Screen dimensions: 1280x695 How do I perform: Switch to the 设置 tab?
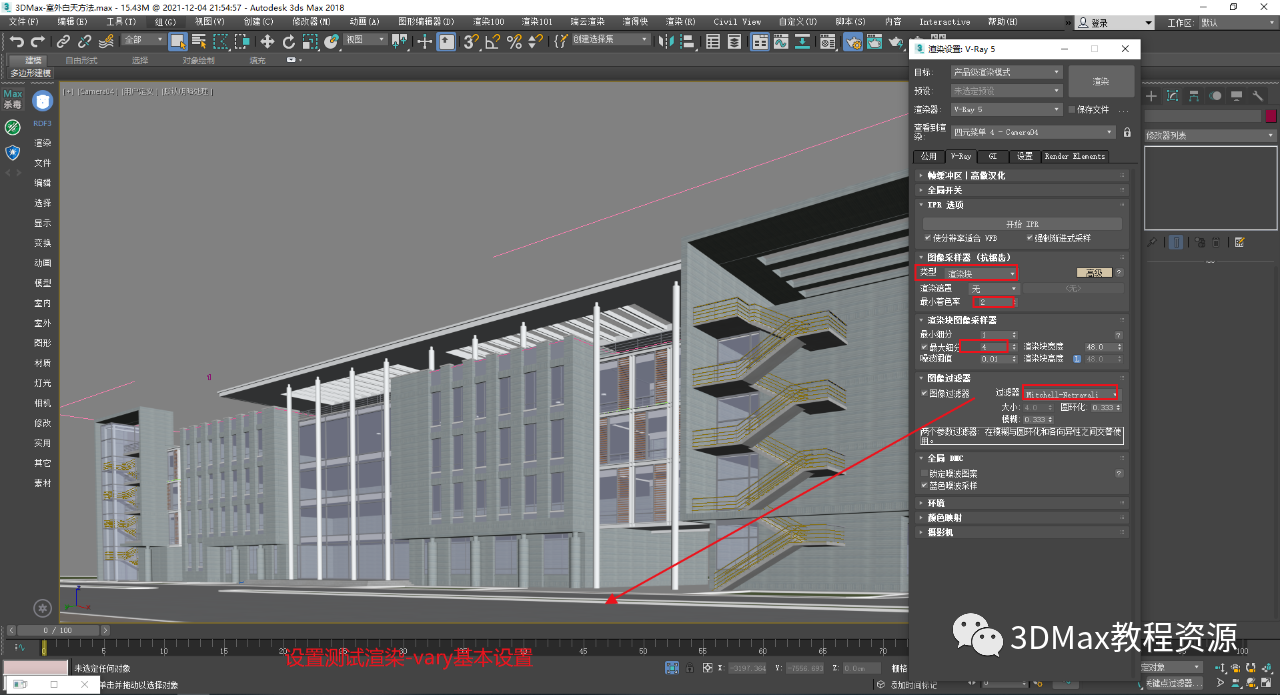pyautogui.click(x=1024, y=156)
